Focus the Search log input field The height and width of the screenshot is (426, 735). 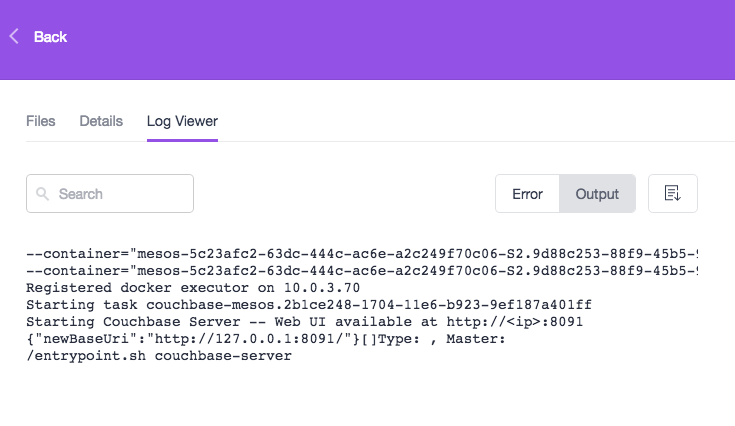click(x=110, y=194)
